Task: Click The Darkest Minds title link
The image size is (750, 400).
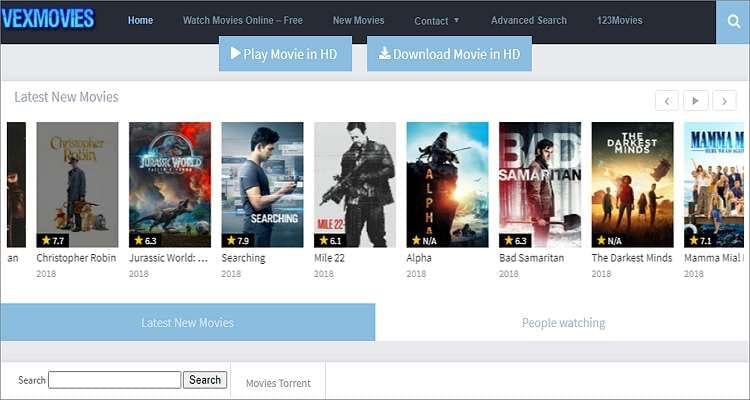Action: coord(632,258)
